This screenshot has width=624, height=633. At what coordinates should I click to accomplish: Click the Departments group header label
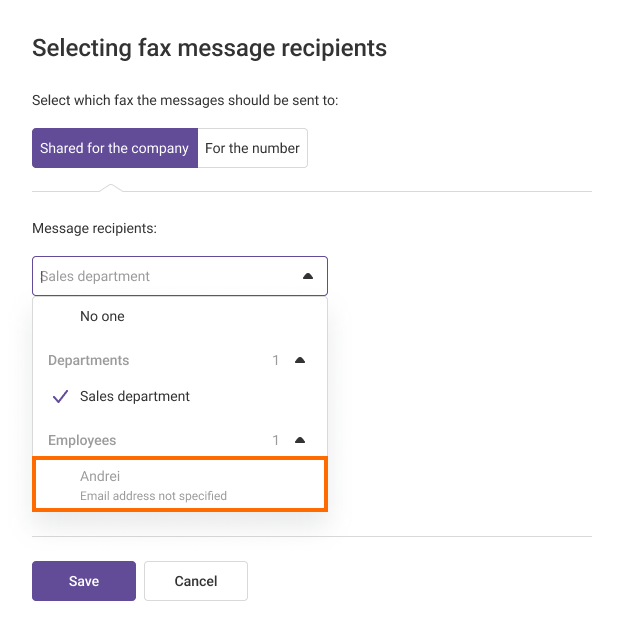click(x=88, y=360)
